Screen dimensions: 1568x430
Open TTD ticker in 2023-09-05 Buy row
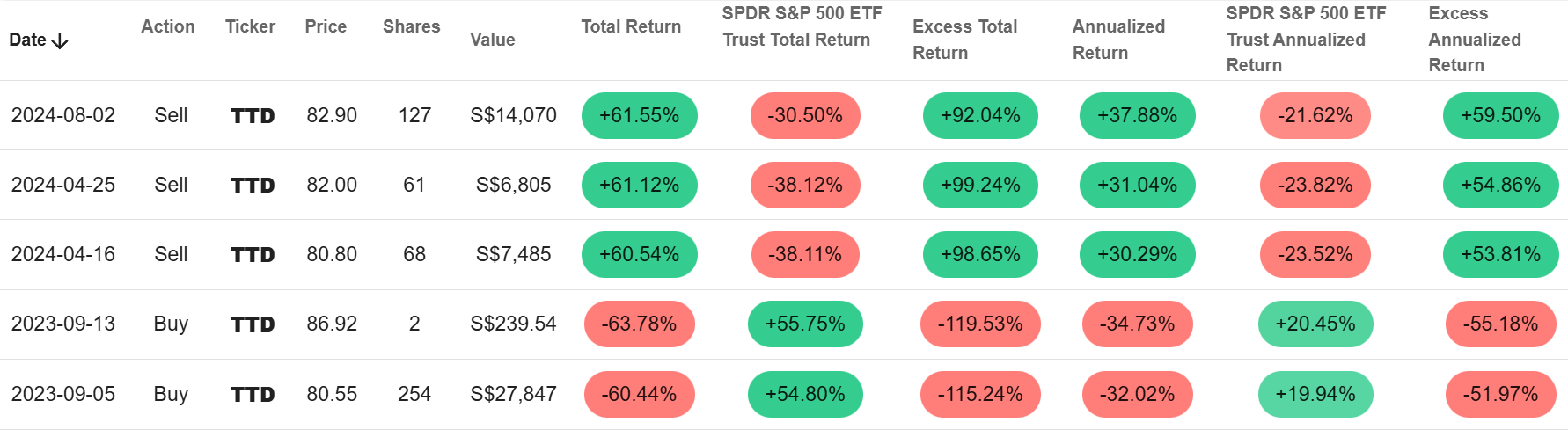point(253,395)
